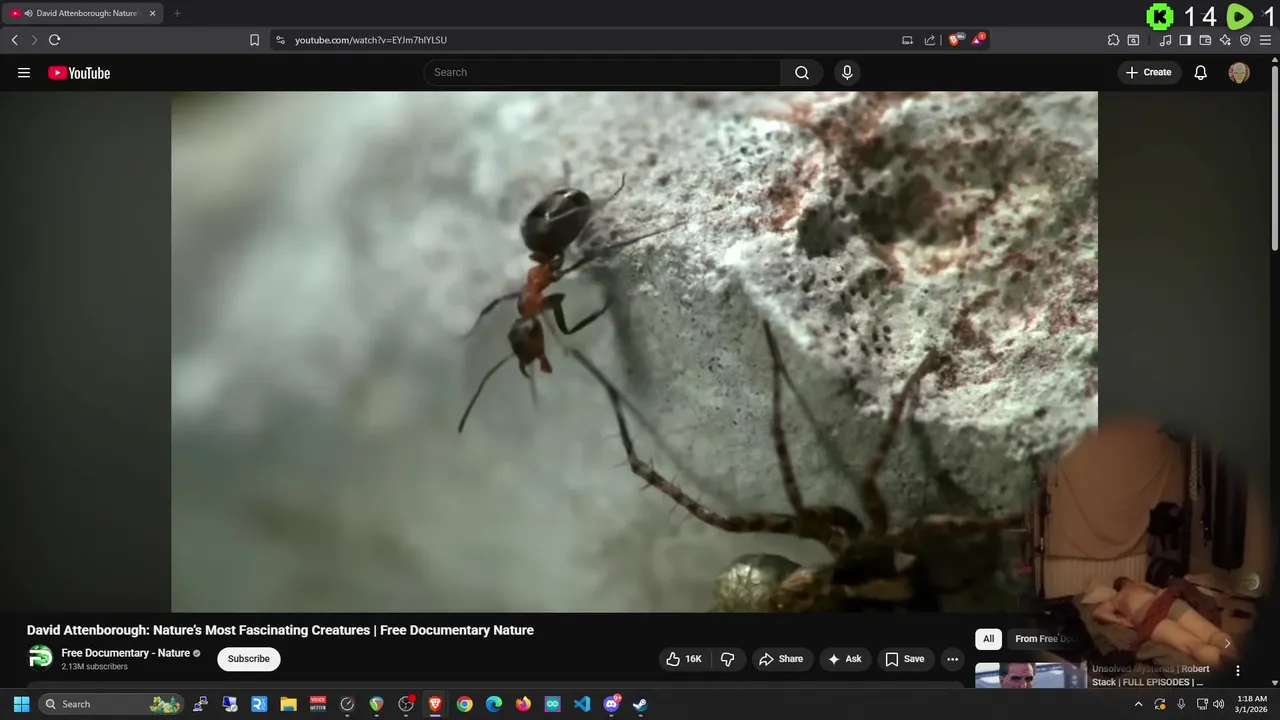1280x720 pixels.
Task: Click the Free Documentary channel avatar
Action: pyautogui.click(x=40, y=657)
